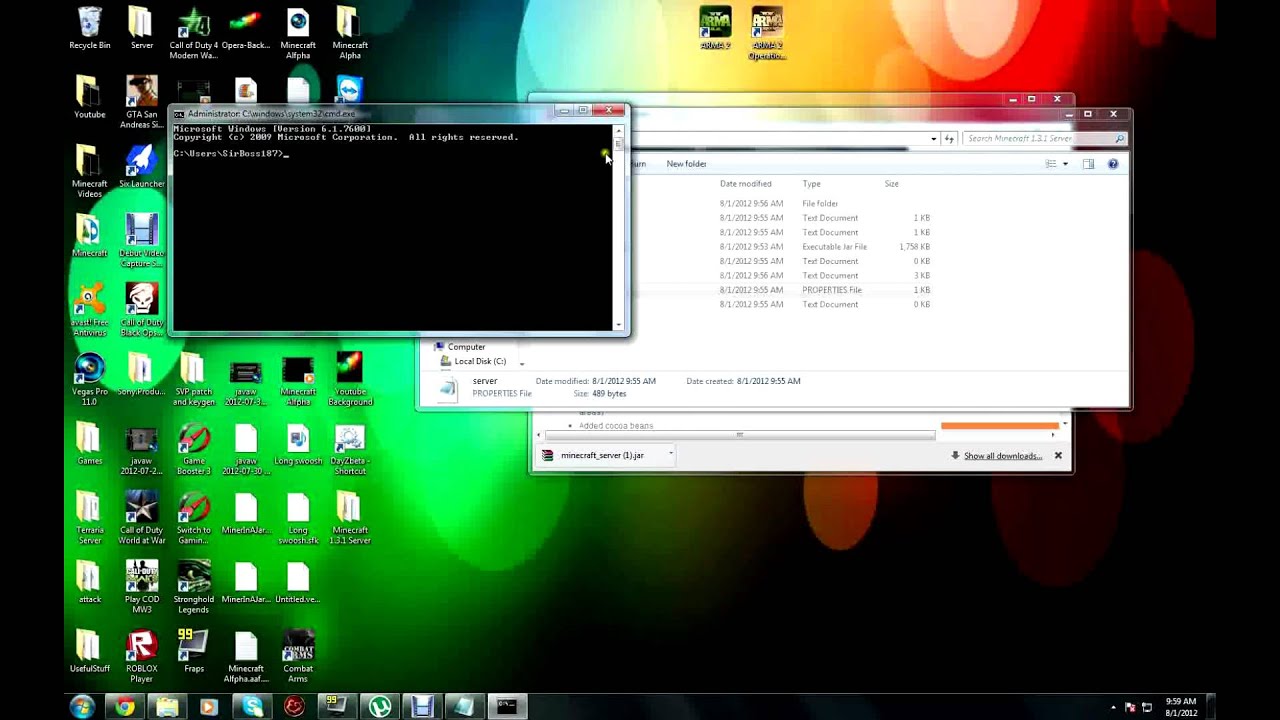Sort Explorer files by the Size column
This screenshot has height=720, width=1280.
click(891, 184)
